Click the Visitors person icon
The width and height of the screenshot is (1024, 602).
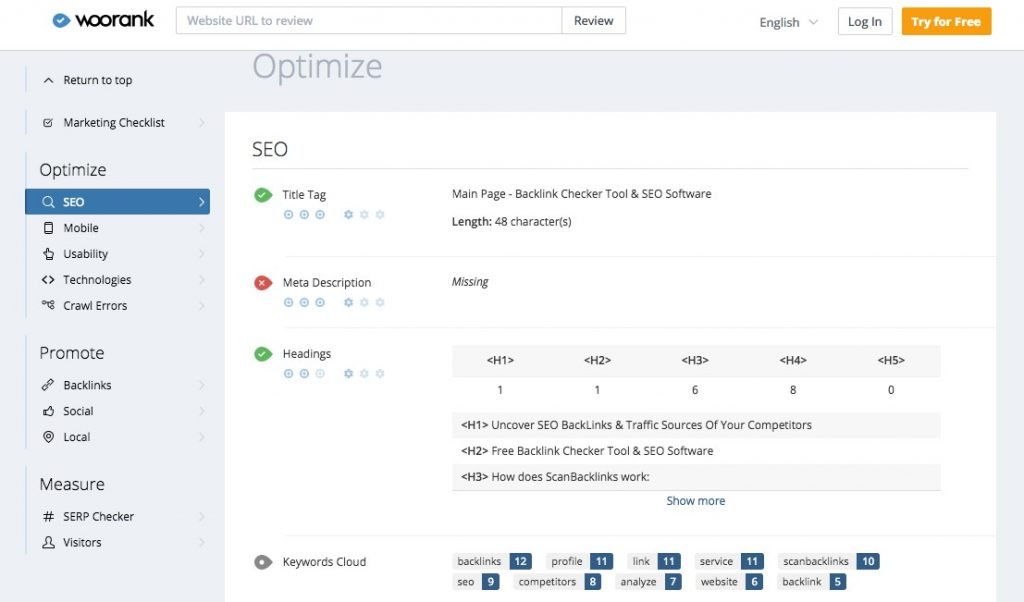point(48,543)
